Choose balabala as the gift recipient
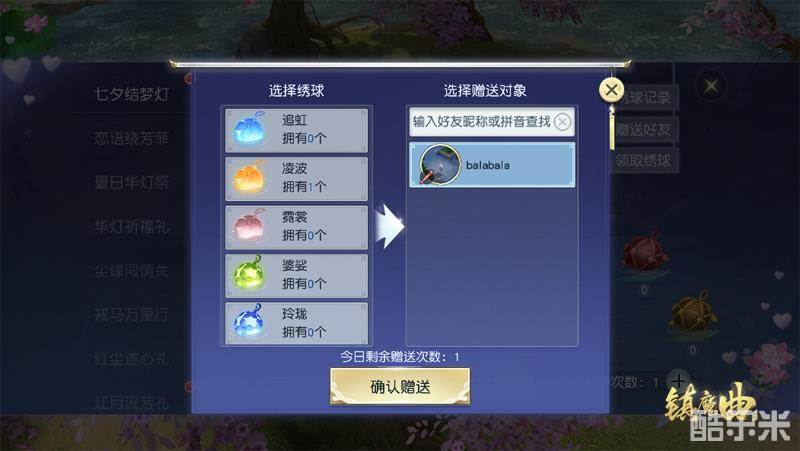 point(492,165)
